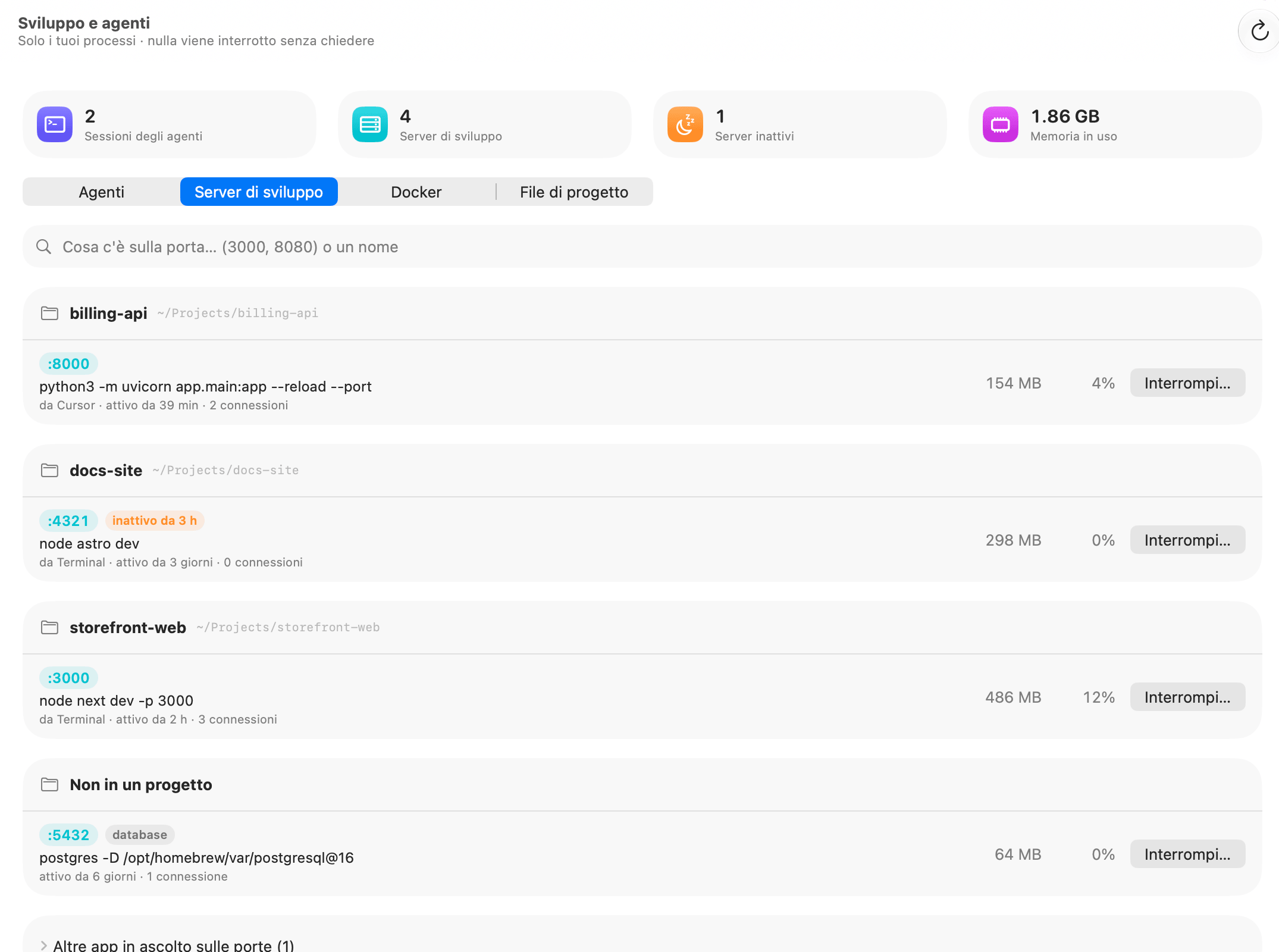Click the dev servers teal icon

click(370, 124)
